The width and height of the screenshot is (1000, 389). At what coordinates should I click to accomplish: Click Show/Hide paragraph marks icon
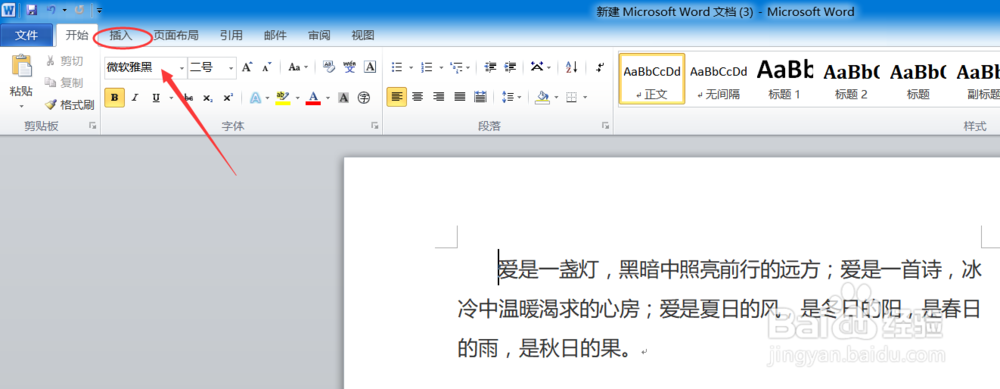(599, 67)
